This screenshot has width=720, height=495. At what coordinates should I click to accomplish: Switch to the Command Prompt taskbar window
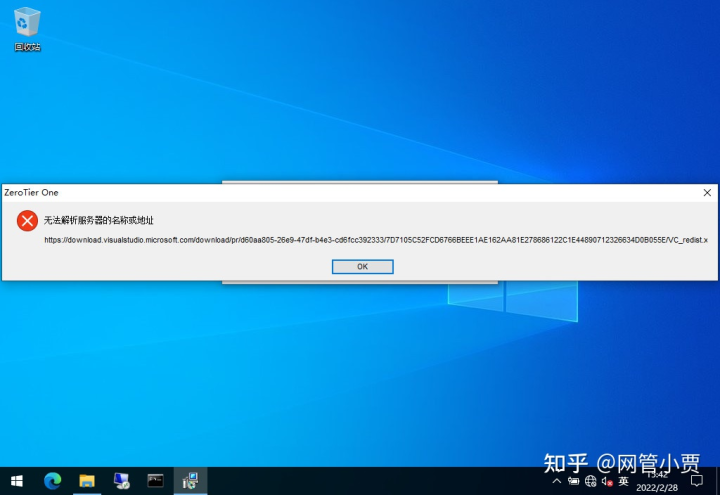pos(156,481)
